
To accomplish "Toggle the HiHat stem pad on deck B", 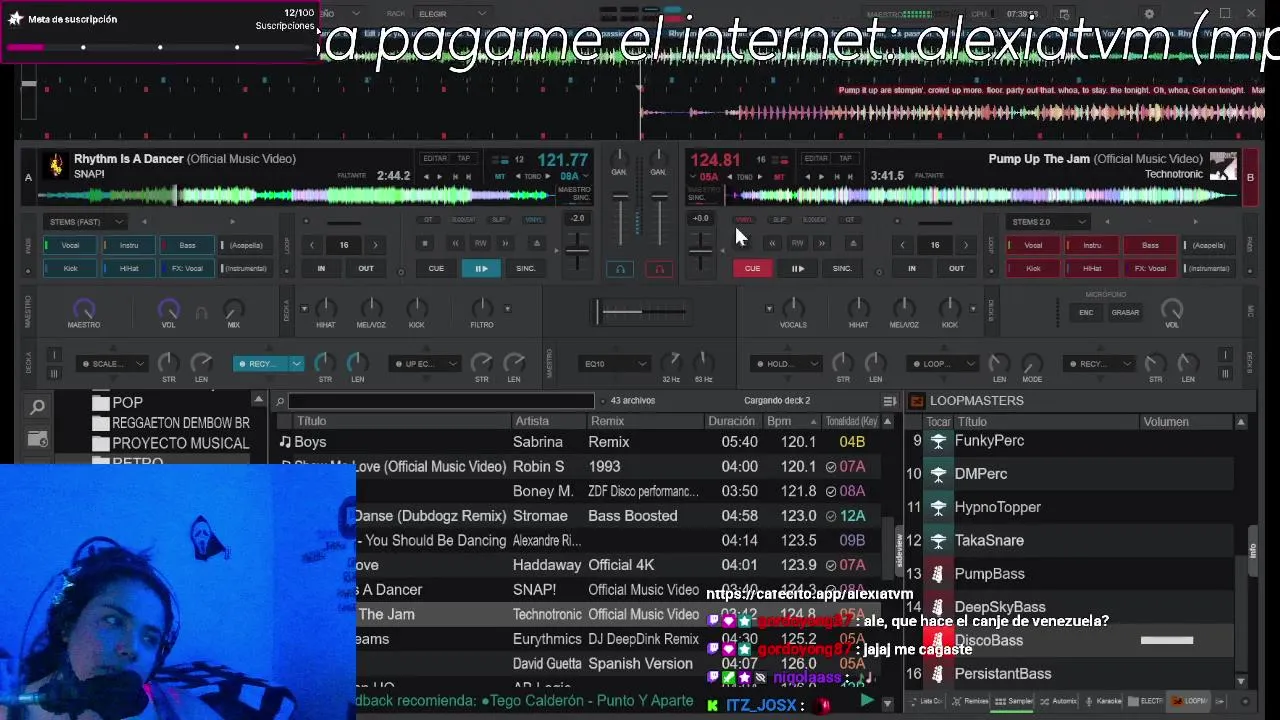I will click(x=1092, y=268).
